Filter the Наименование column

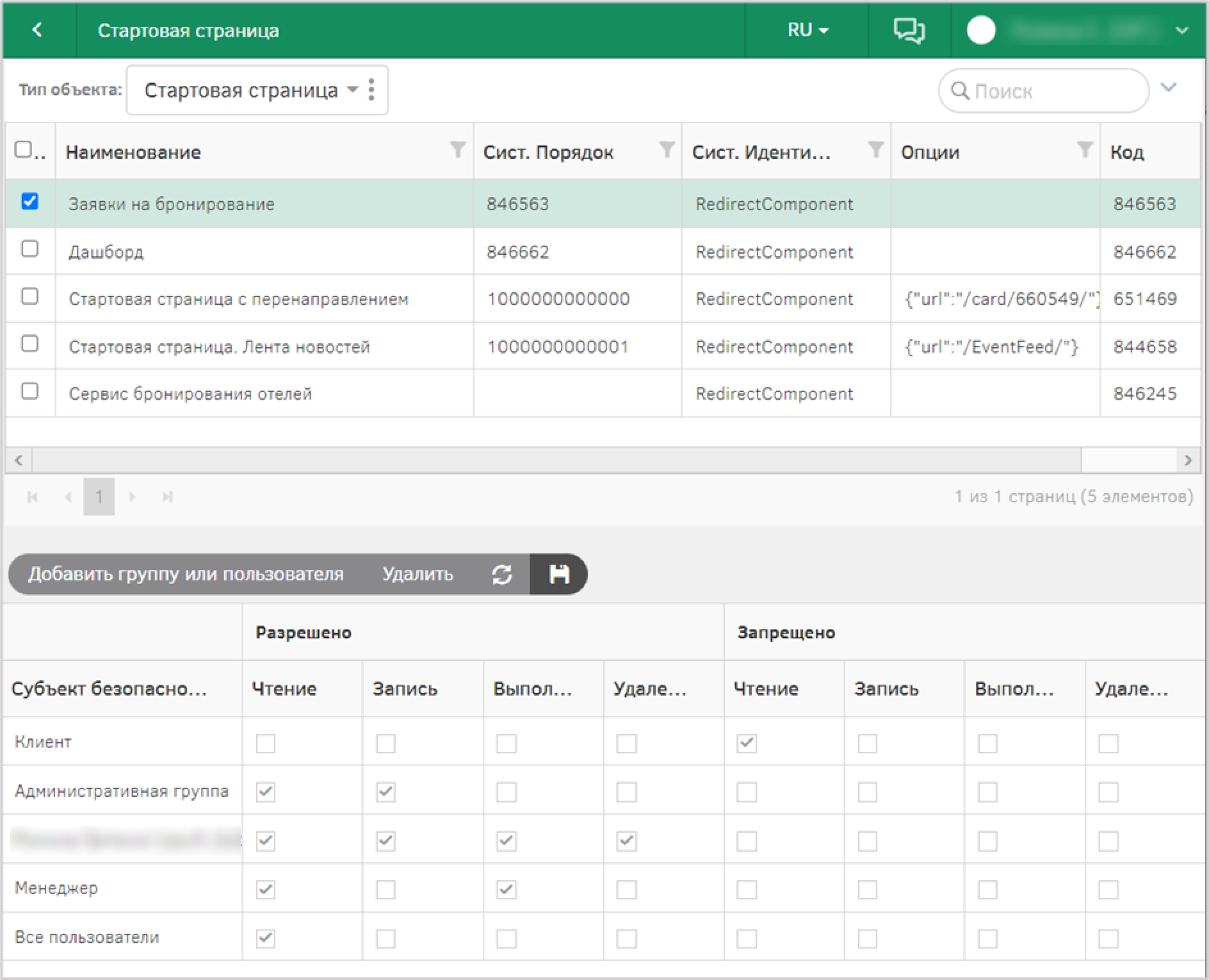click(x=457, y=150)
